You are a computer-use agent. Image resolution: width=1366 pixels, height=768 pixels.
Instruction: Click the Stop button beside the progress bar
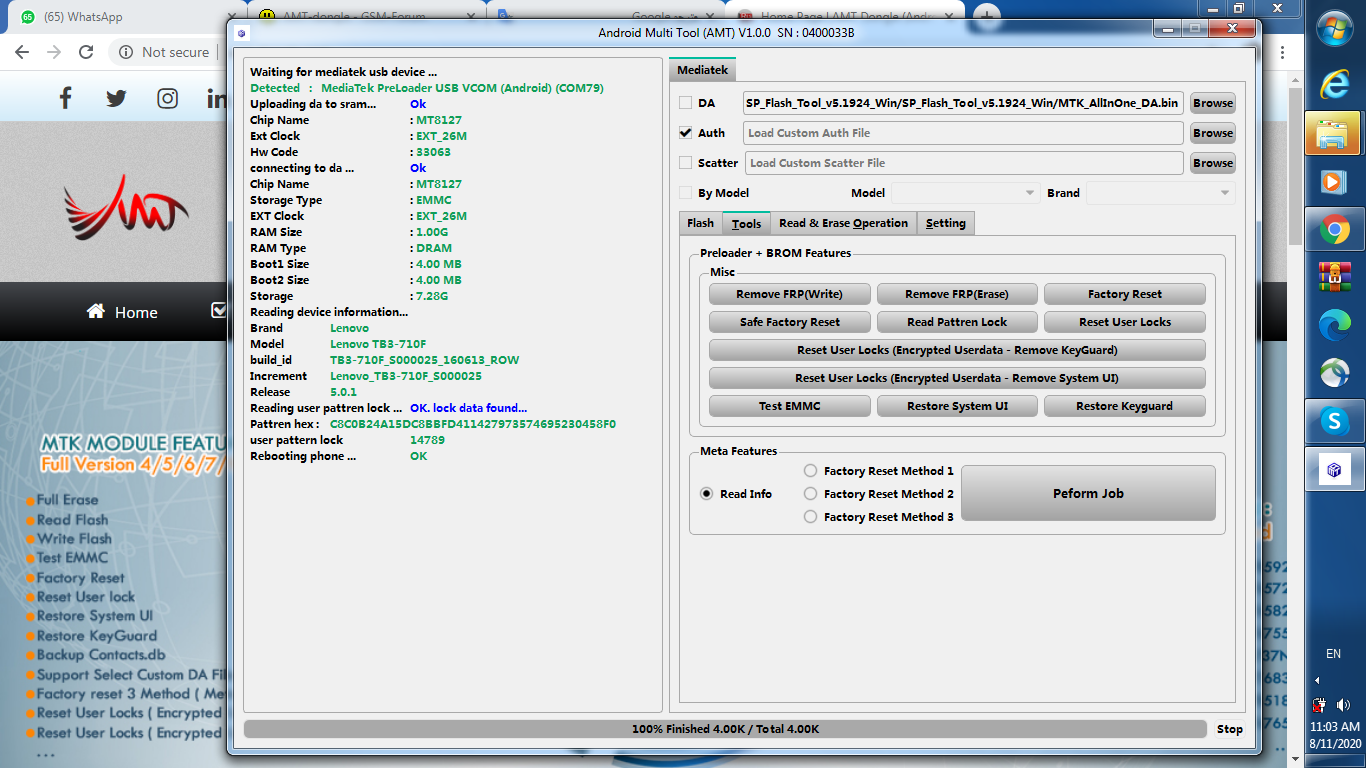click(x=1230, y=729)
